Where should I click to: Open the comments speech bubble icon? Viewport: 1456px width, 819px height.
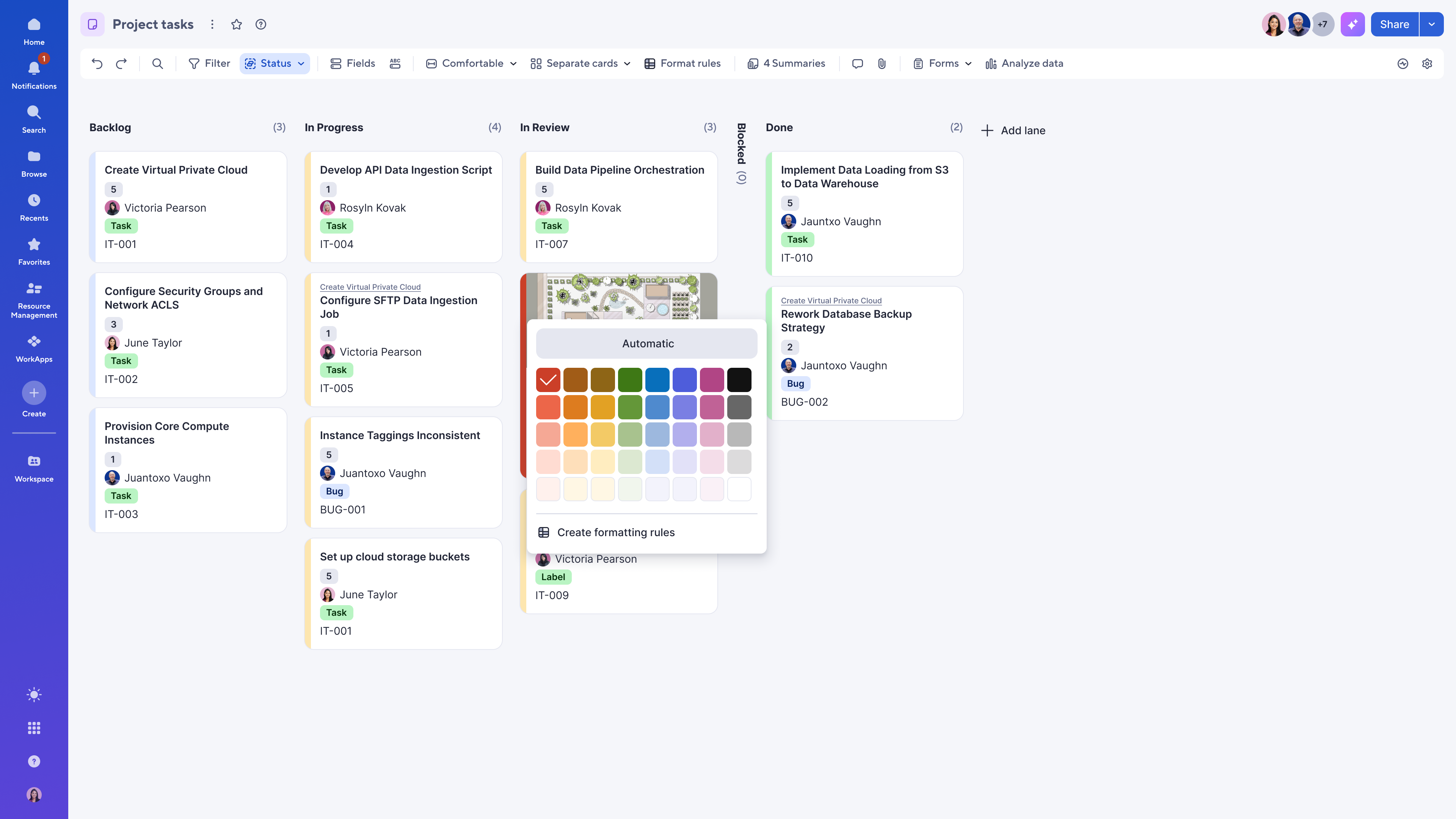pos(857,63)
